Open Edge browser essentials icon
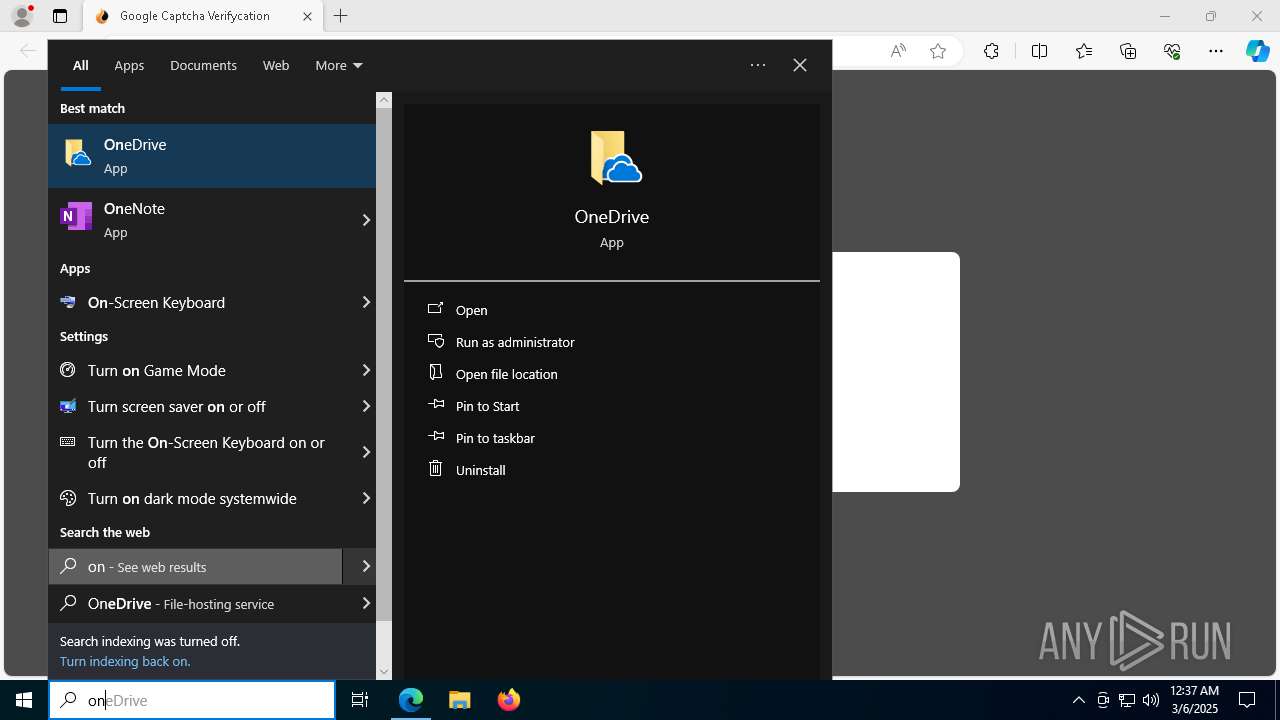1280x720 pixels. (1172, 51)
